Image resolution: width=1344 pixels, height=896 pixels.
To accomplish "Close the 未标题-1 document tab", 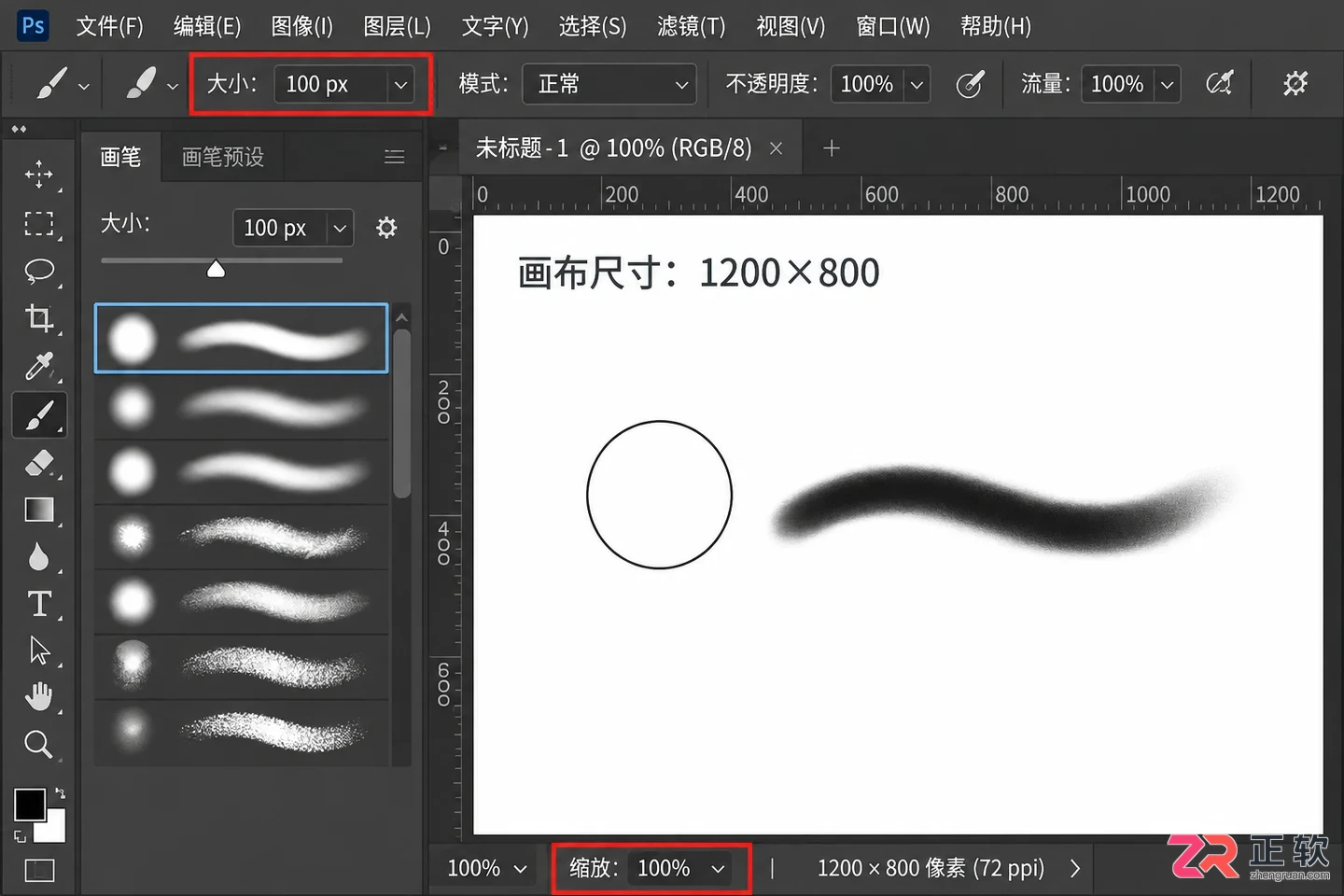I will [x=776, y=147].
